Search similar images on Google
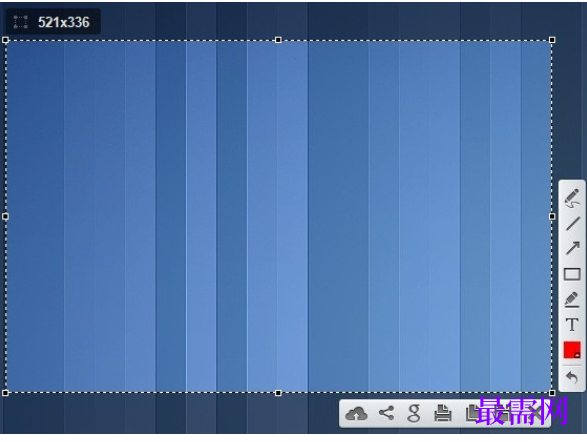This screenshot has height=442, width=587. (414, 414)
